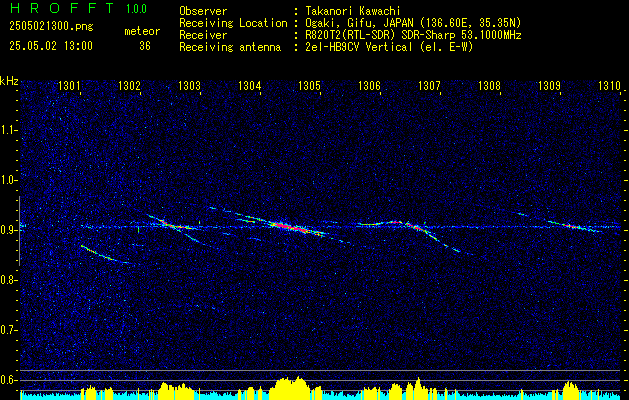This screenshot has width=629, height=400.
Task: Select the version number 1.0.0
Action: click(136, 8)
